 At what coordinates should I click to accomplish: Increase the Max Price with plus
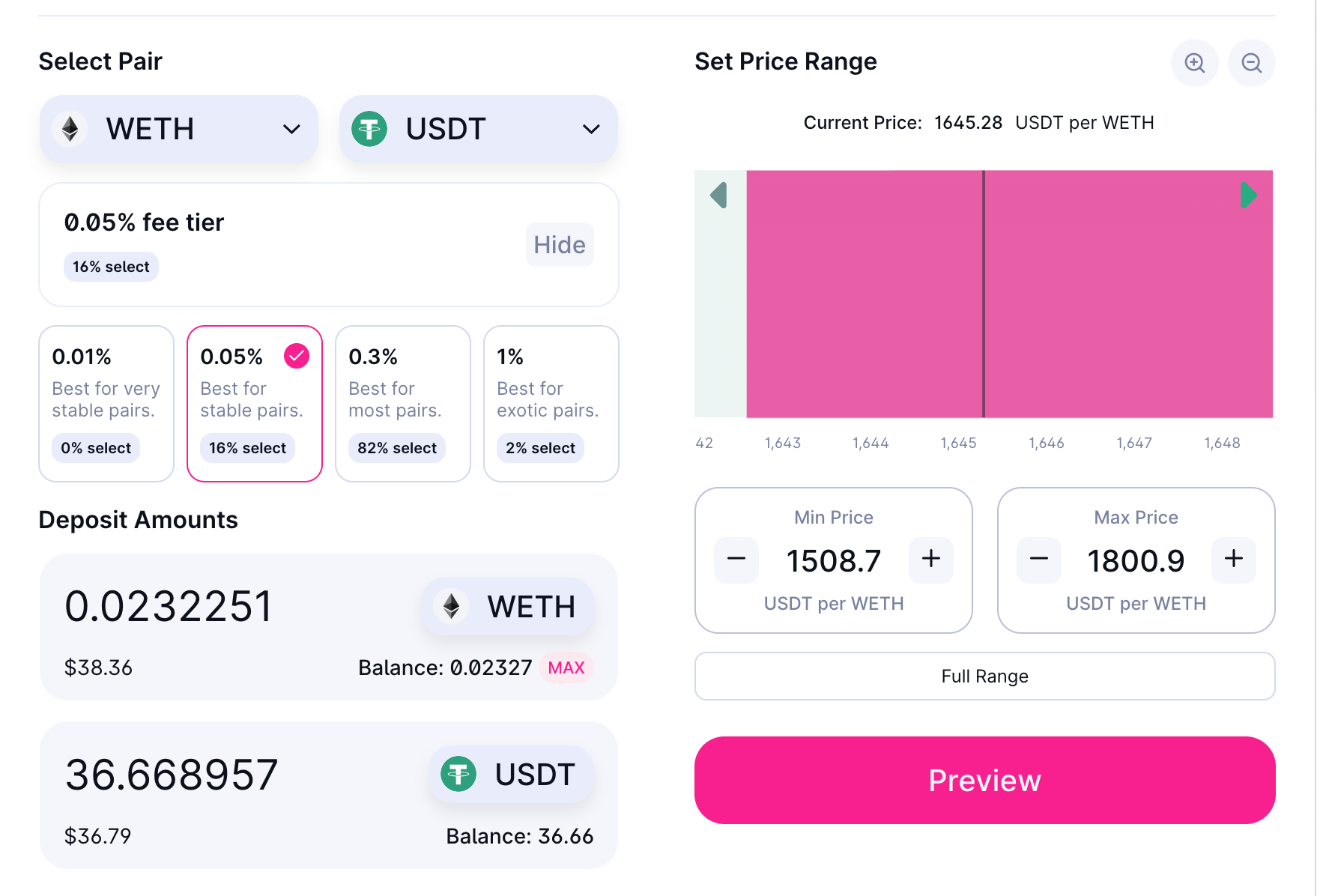(1234, 560)
